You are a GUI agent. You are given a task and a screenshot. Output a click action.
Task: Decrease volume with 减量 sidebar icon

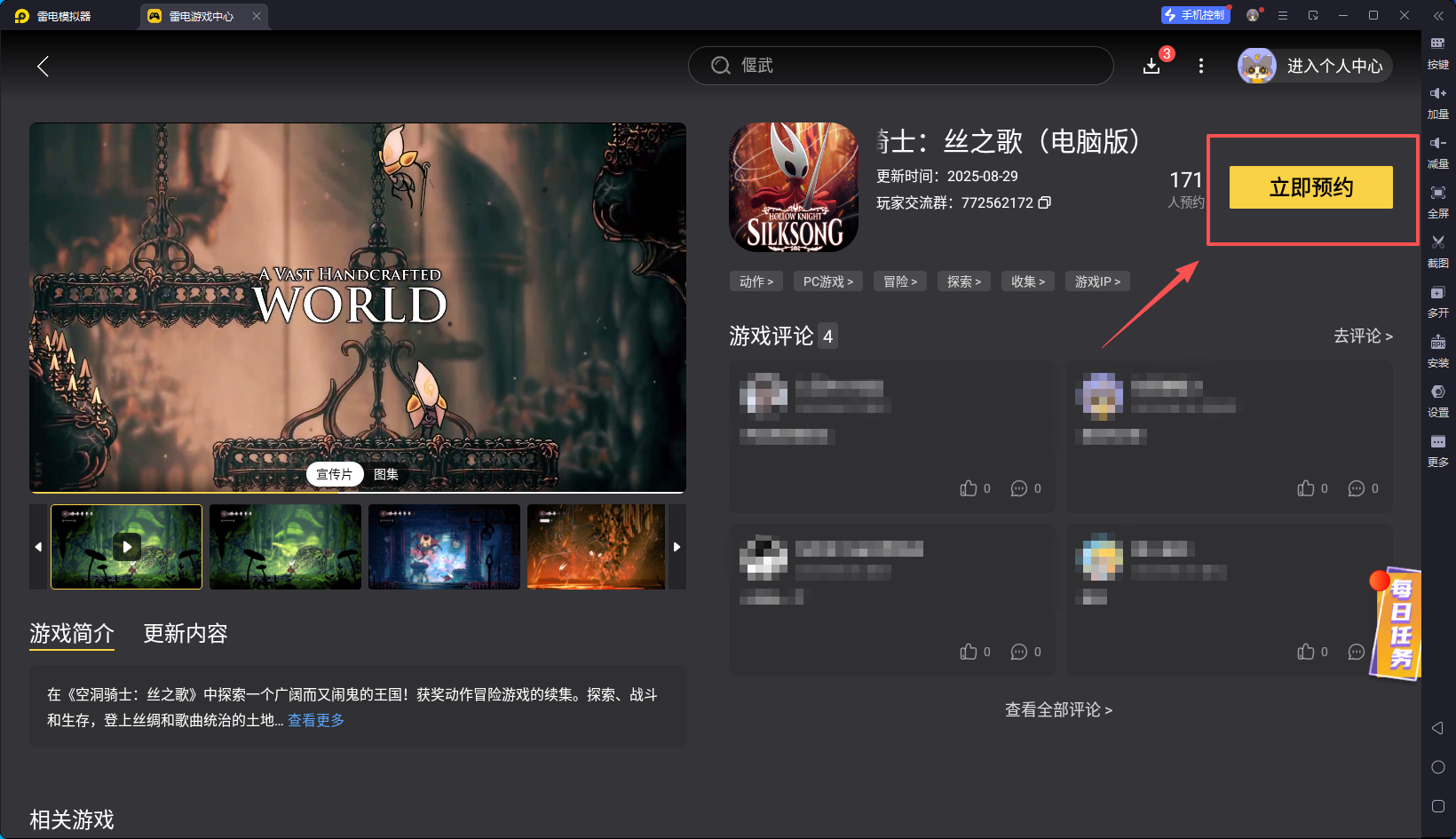point(1438,152)
